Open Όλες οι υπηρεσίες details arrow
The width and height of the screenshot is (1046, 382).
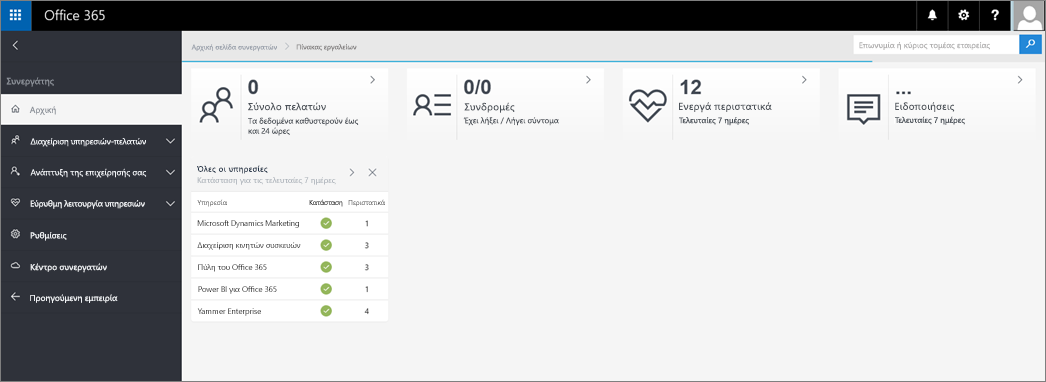(x=352, y=172)
